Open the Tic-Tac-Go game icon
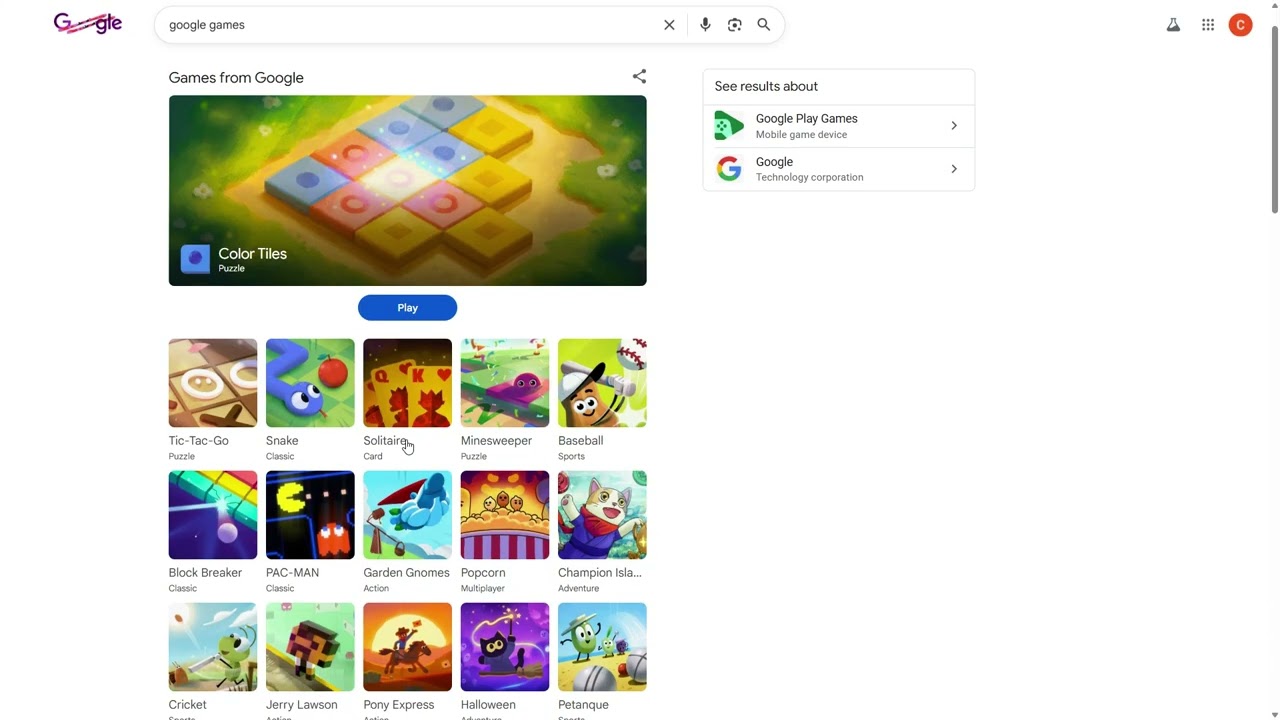The width and height of the screenshot is (1280, 720). [x=213, y=383]
